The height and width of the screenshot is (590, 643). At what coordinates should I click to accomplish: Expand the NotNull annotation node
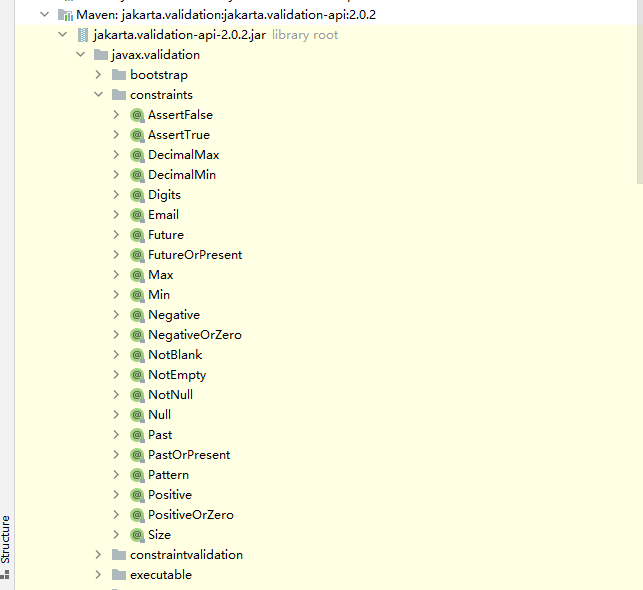(x=116, y=394)
